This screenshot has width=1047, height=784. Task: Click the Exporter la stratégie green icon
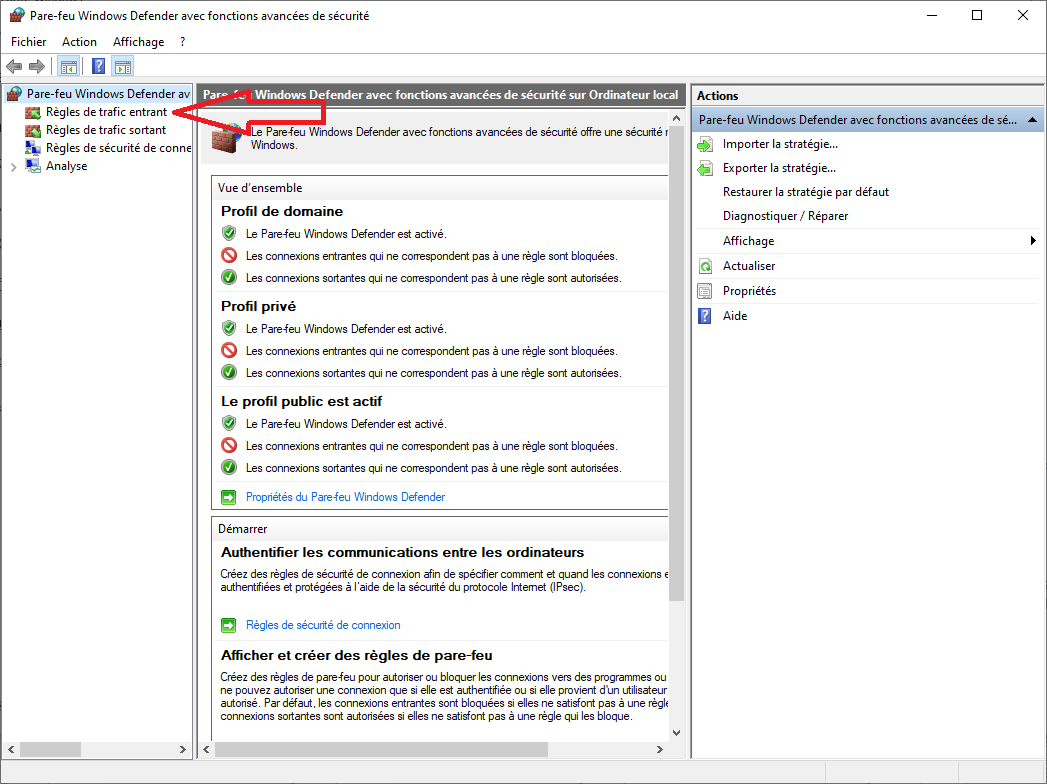705,168
